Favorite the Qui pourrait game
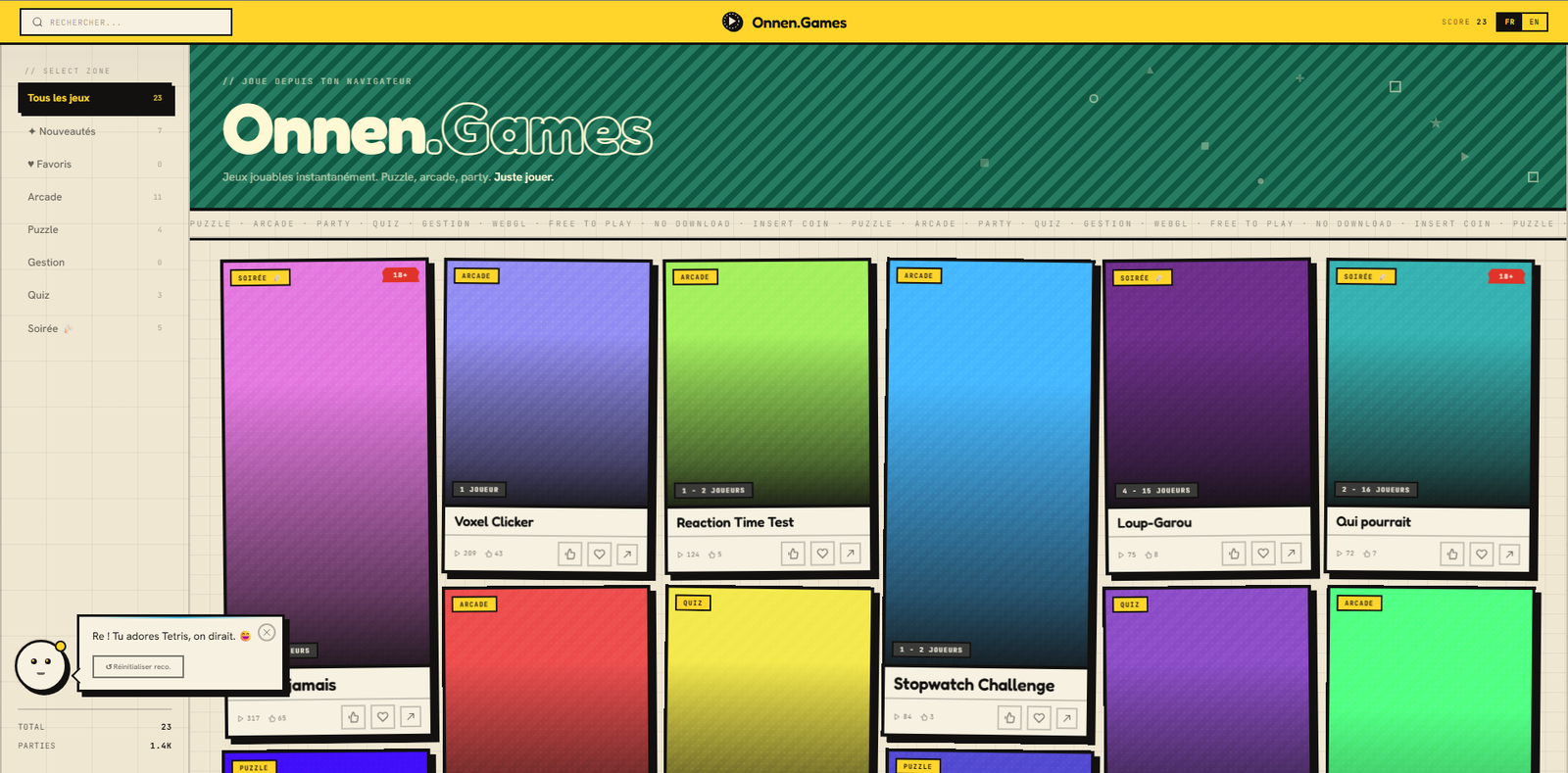The height and width of the screenshot is (773, 1568). 1483,555
